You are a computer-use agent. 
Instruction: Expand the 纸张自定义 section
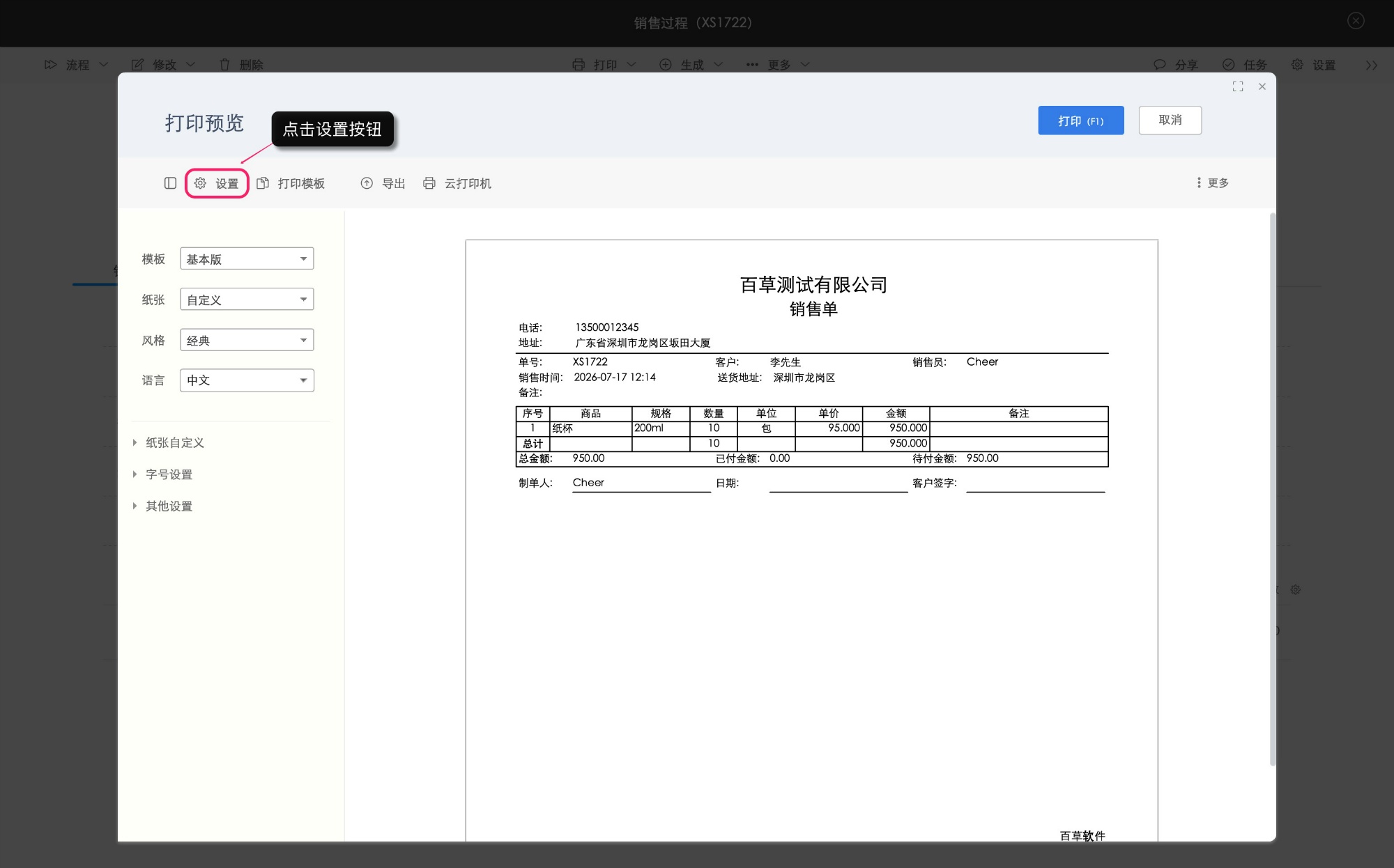point(169,443)
